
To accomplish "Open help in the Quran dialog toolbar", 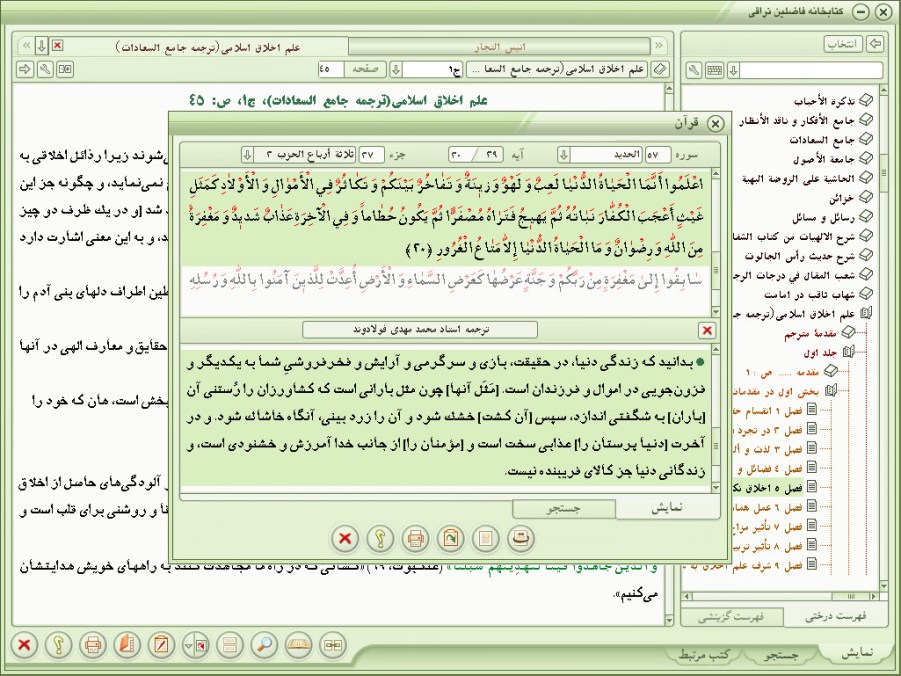I will tap(380, 539).
